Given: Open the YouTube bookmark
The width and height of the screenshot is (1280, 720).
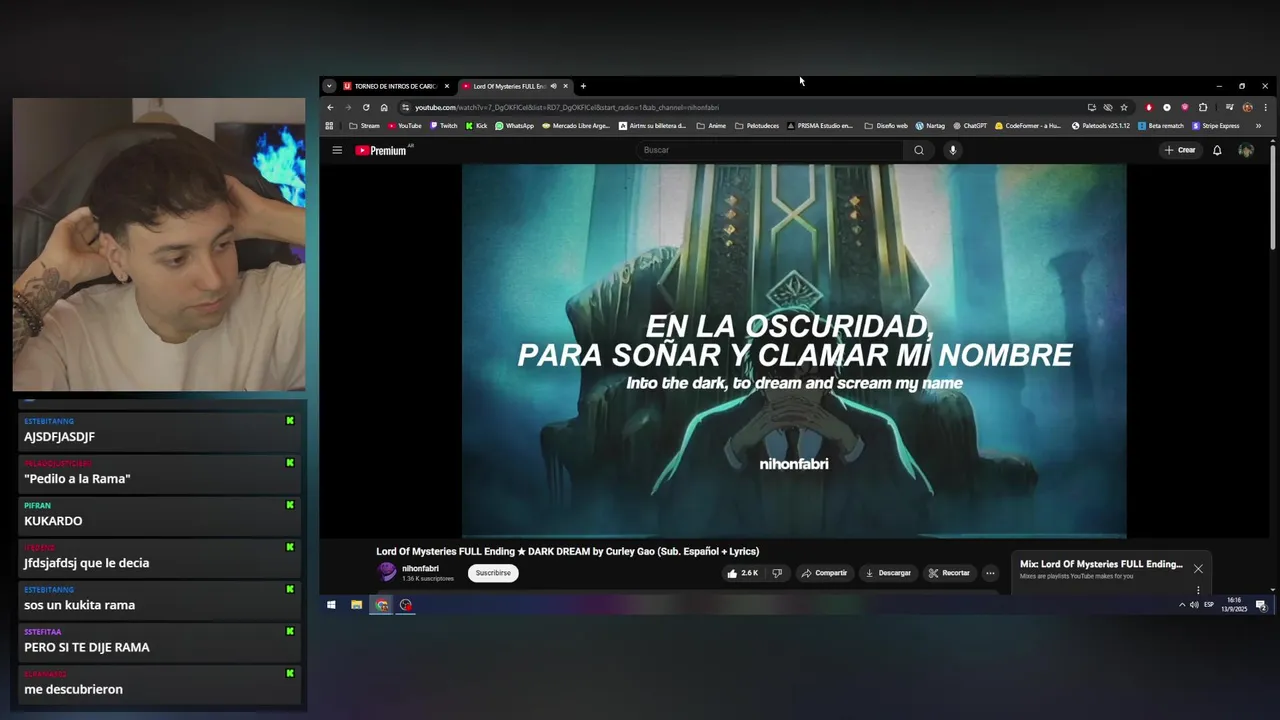Looking at the screenshot, I should pyautogui.click(x=404, y=126).
